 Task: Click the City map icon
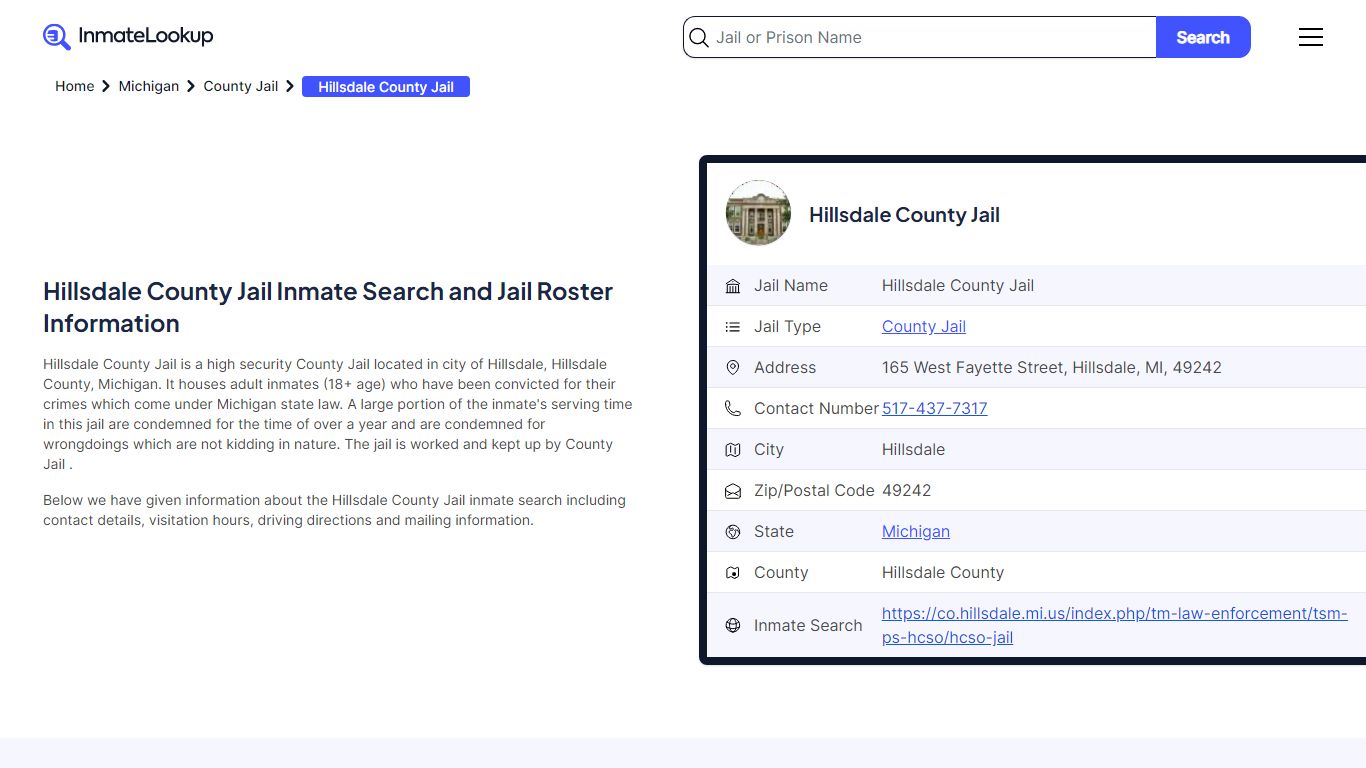pos(733,450)
